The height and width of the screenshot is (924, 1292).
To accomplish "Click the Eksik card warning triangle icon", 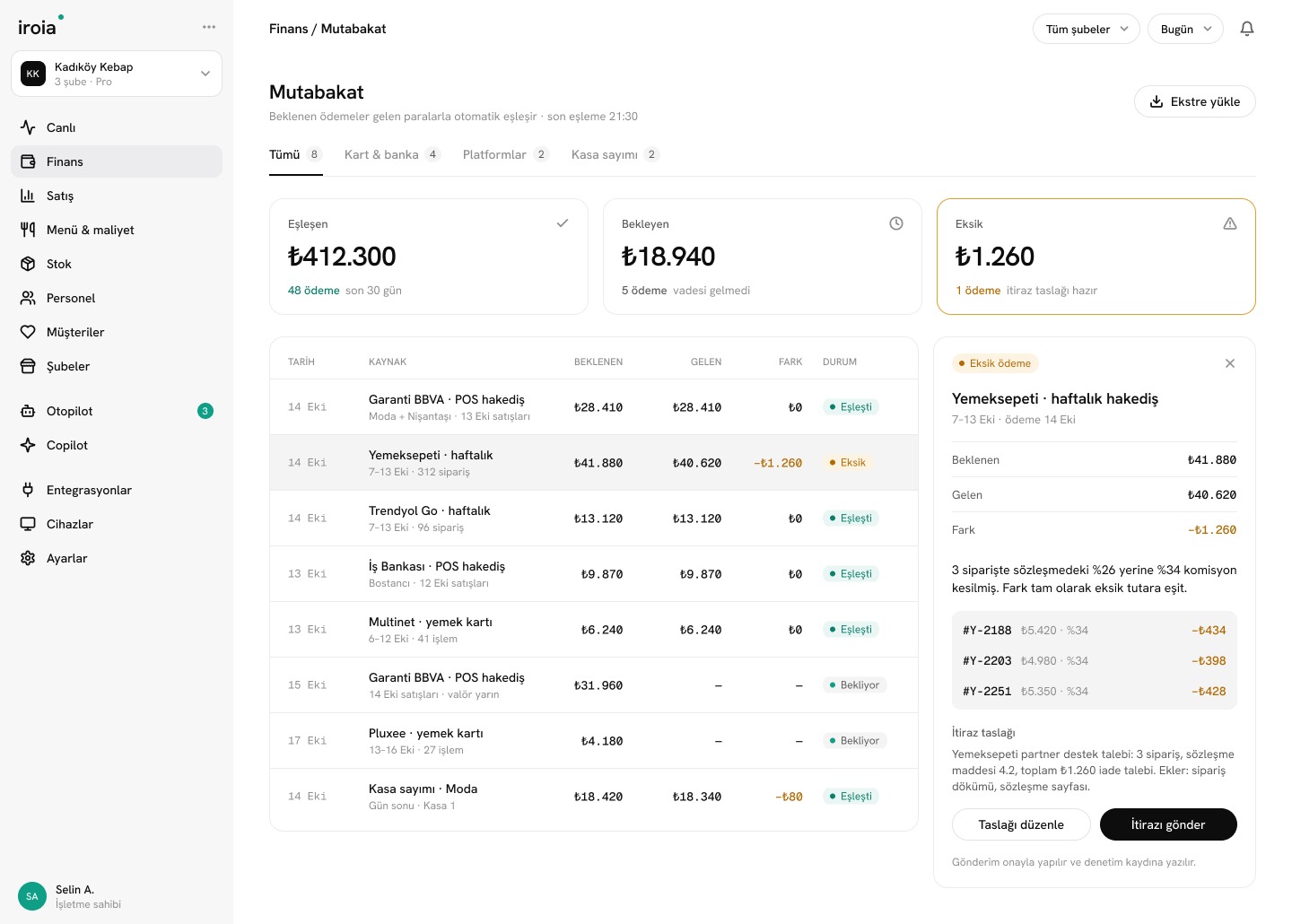I will (x=1230, y=223).
